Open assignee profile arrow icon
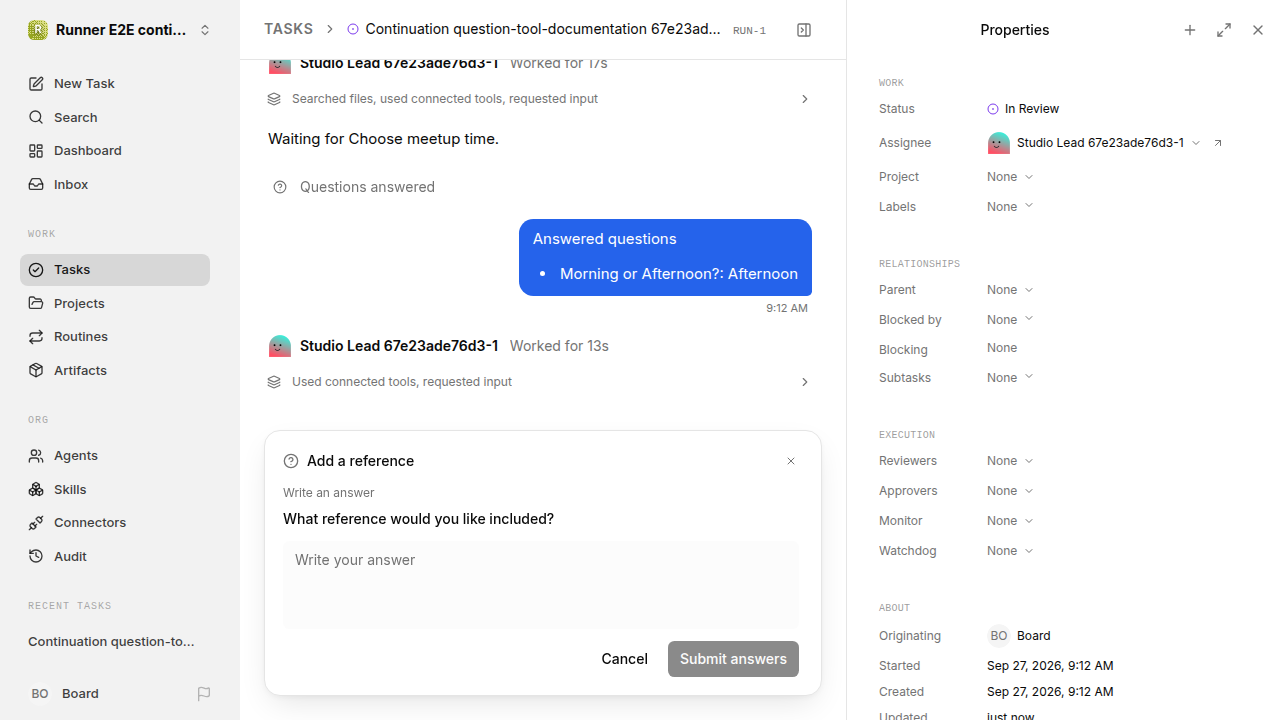1280x720 pixels. [x=1218, y=143]
